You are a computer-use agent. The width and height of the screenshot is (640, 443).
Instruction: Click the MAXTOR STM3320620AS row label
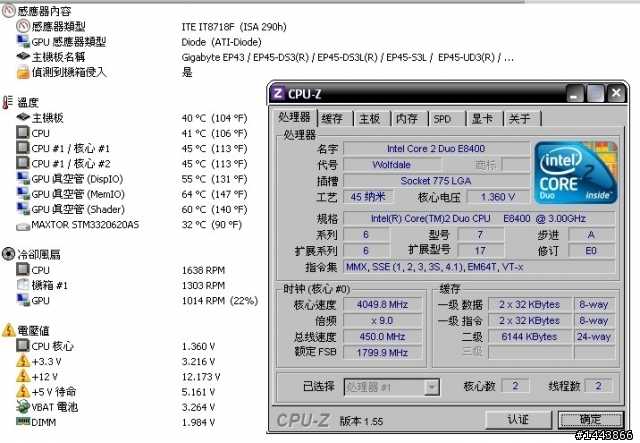click(85, 225)
